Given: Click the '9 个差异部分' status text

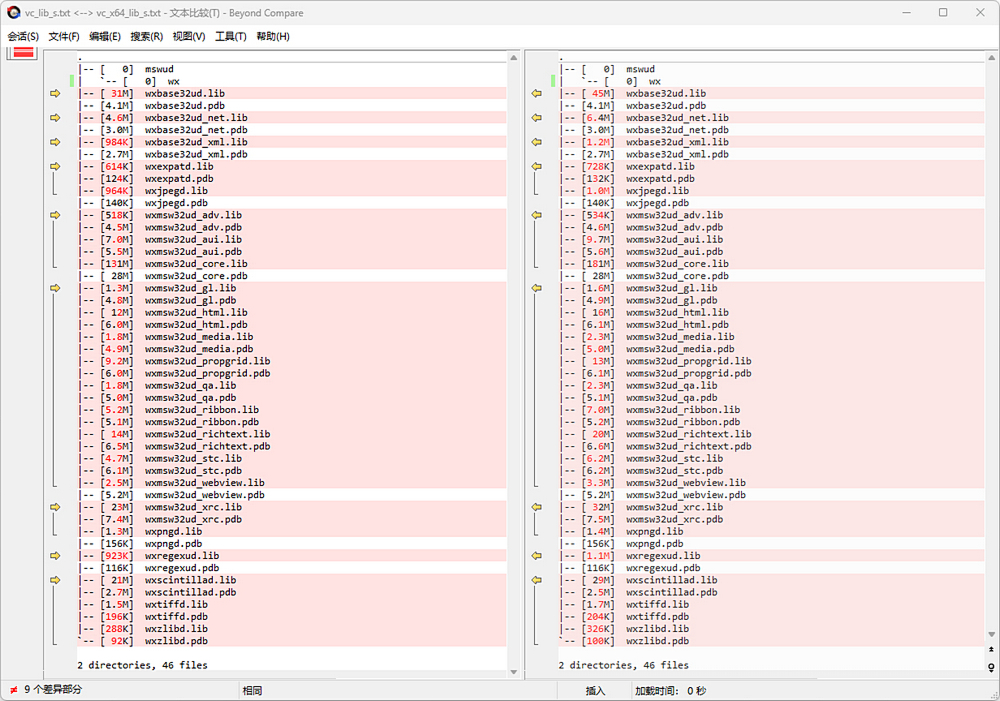Looking at the screenshot, I should (x=53, y=690).
